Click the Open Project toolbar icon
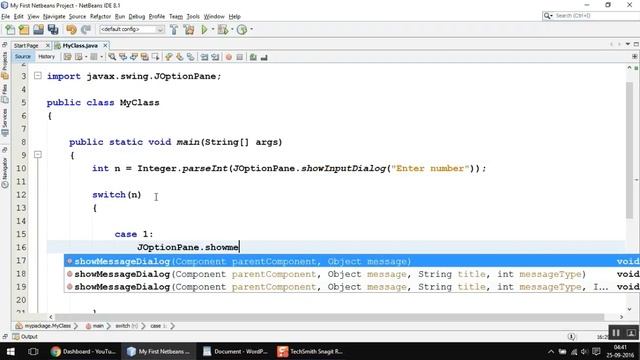The image size is (640, 360). 38,29
